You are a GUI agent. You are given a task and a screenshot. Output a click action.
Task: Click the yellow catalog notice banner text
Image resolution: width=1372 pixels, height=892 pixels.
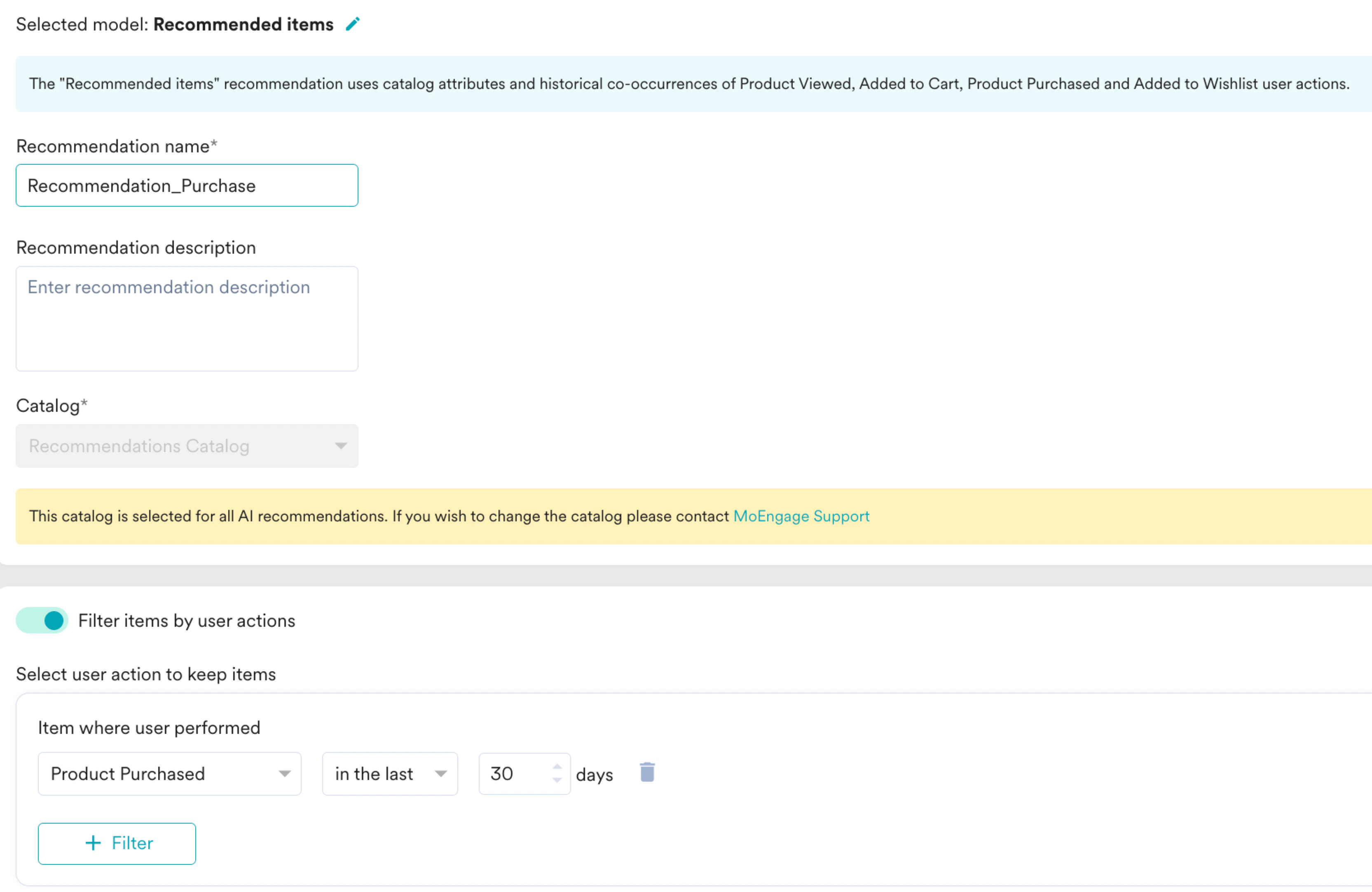pyautogui.click(x=379, y=516)
